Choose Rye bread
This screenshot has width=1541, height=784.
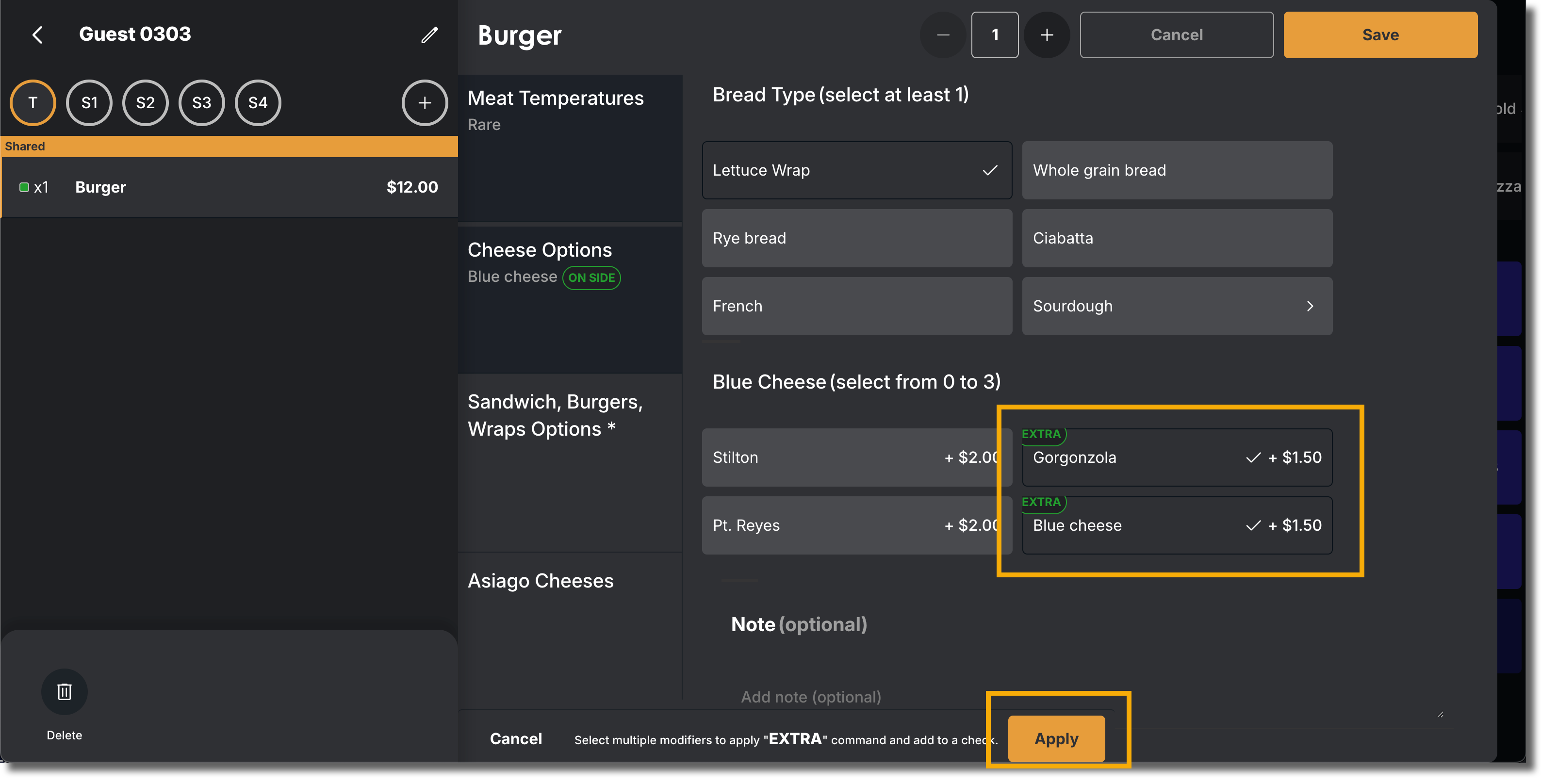tap(857, 238)
